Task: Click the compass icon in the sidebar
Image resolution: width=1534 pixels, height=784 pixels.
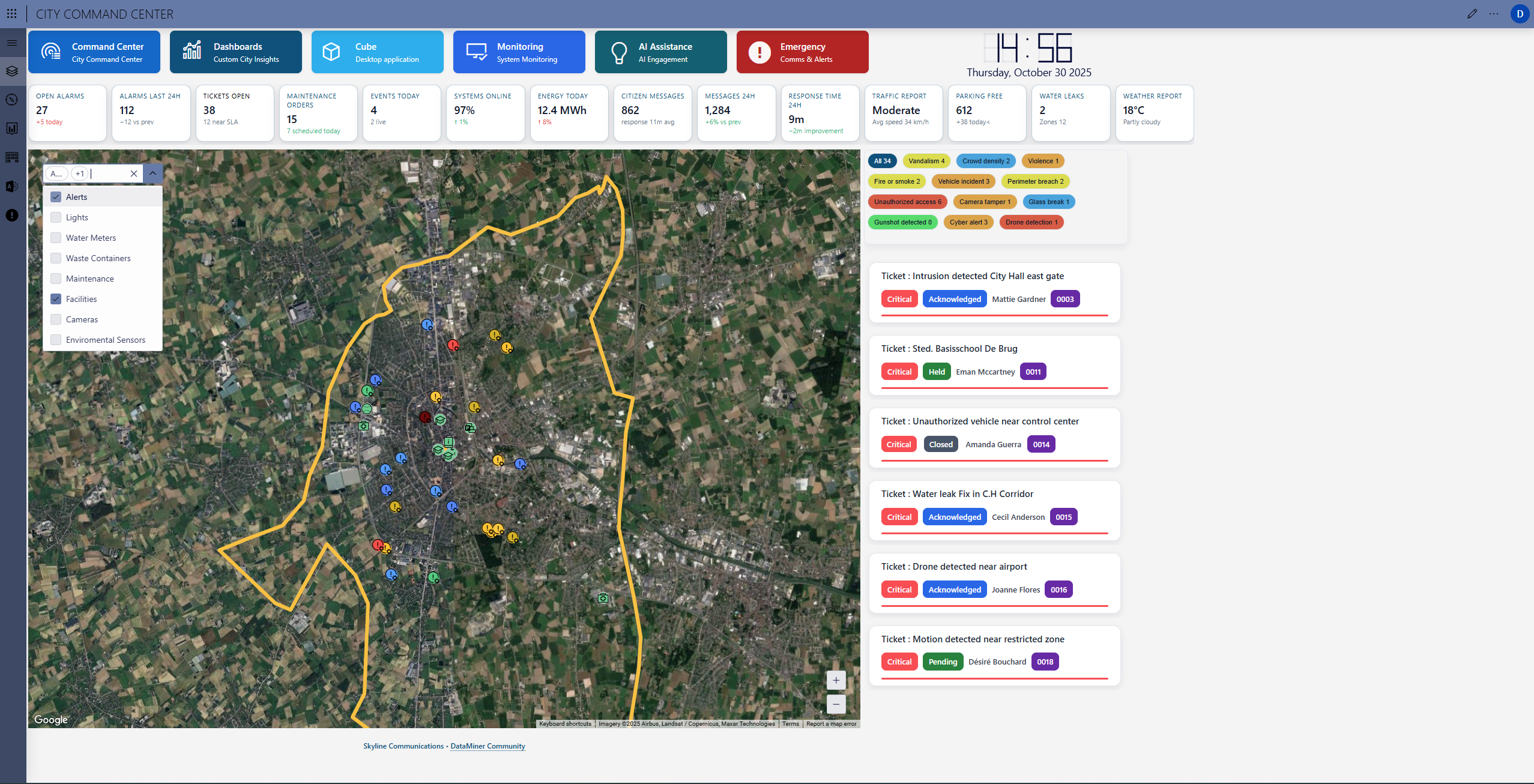Action: coord(12,100)
